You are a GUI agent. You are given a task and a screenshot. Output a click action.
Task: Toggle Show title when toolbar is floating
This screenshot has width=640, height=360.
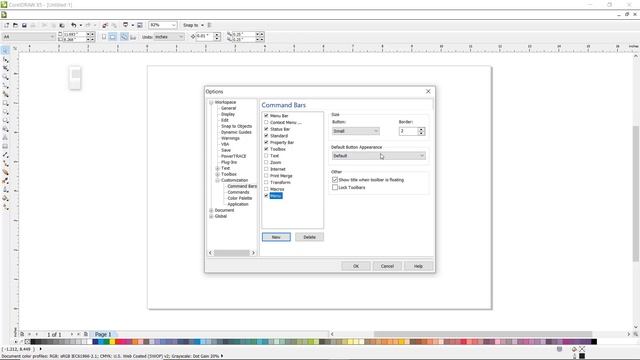(x=335, y=180)
